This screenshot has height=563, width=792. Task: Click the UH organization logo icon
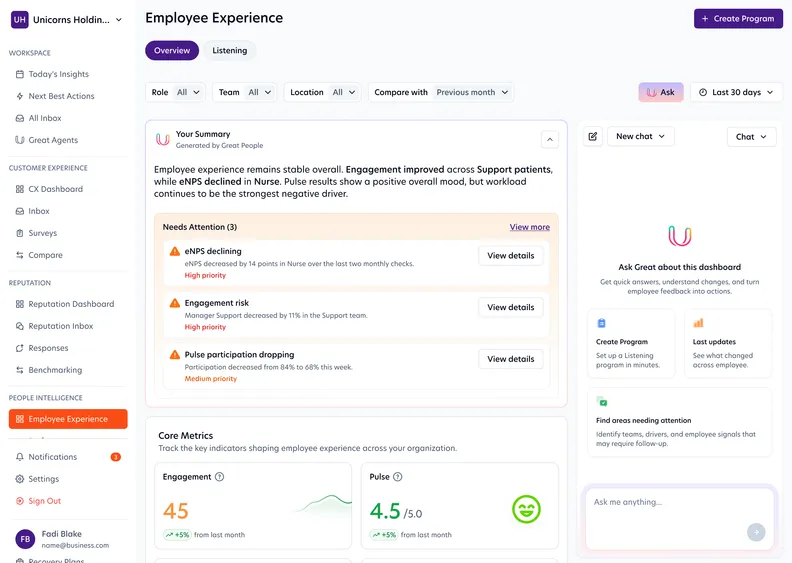pyautogui.click(x=20, y=20)
